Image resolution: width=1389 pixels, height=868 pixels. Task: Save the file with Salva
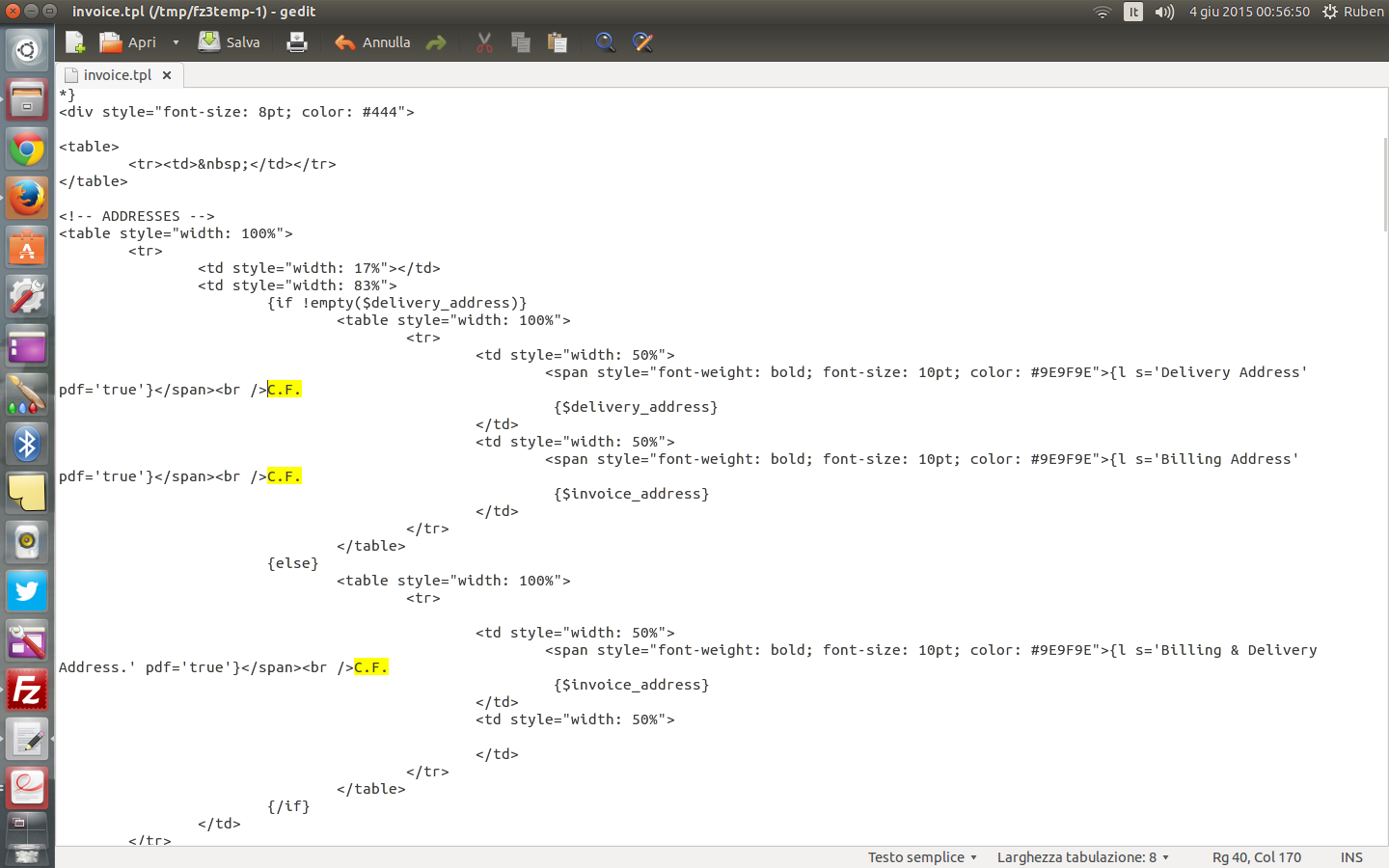coord(230,42)
